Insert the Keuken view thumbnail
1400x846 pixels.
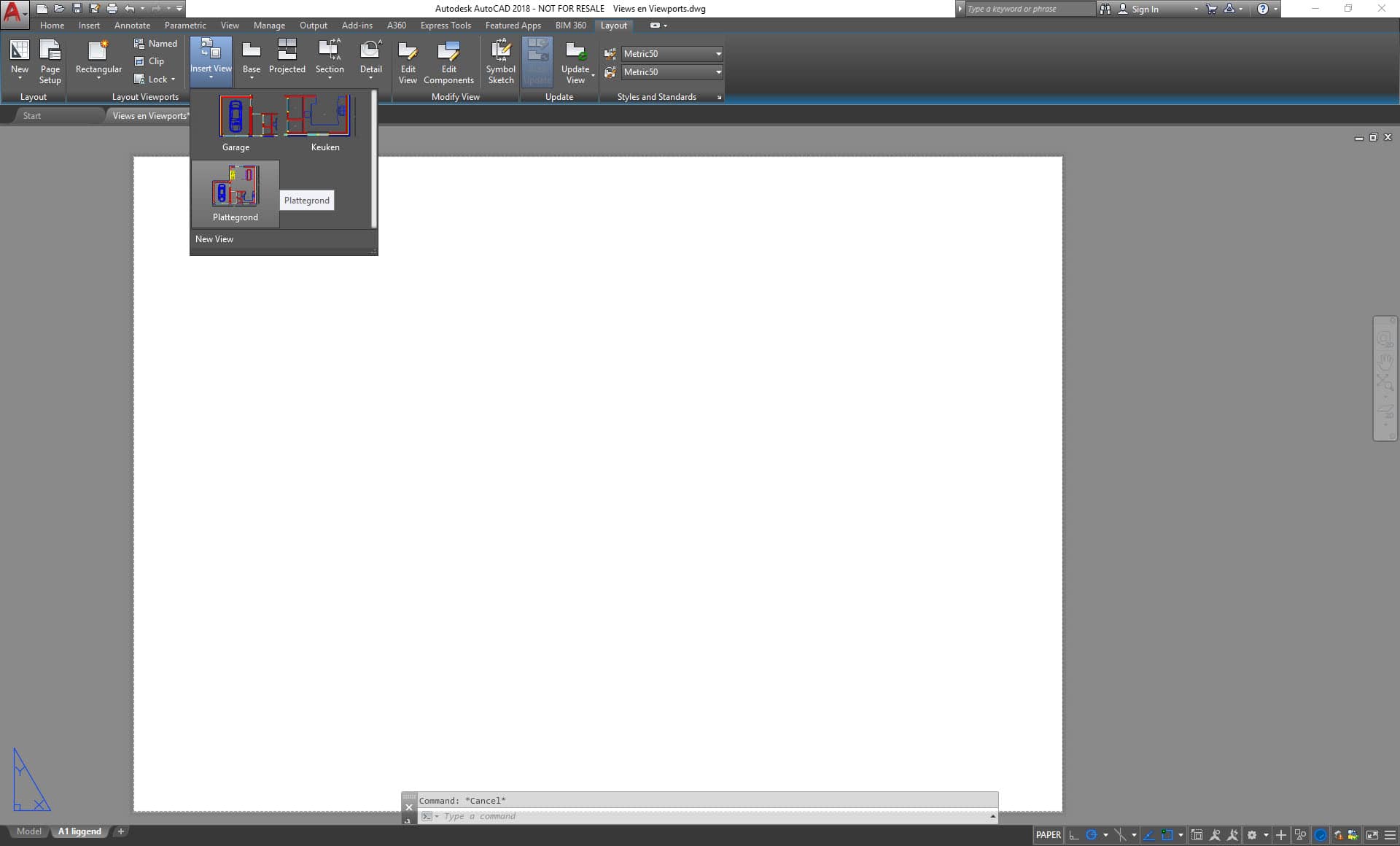[325, 123]
